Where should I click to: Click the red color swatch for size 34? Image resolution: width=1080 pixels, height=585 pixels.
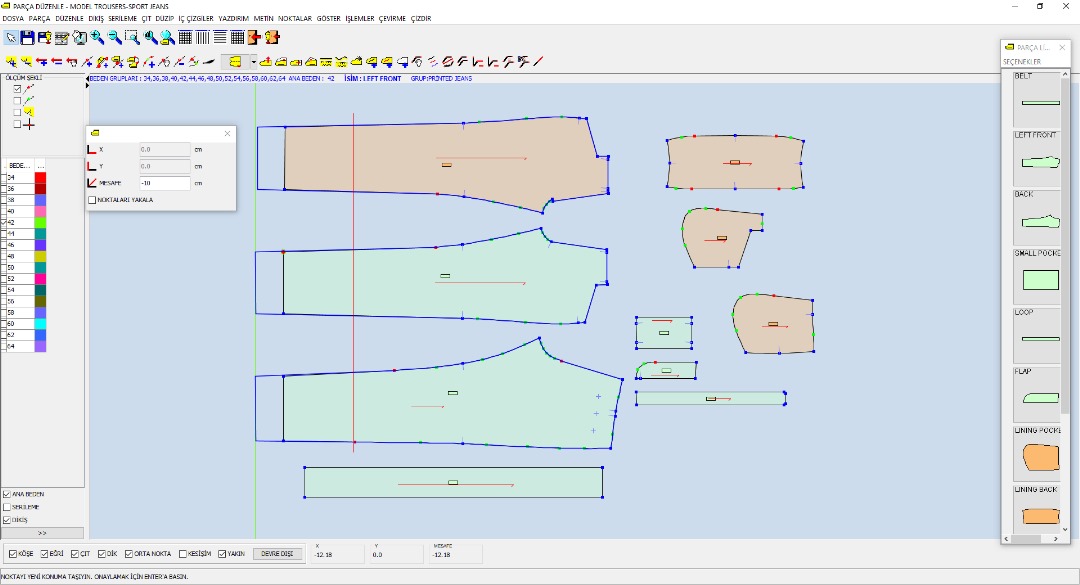(40, 177)
